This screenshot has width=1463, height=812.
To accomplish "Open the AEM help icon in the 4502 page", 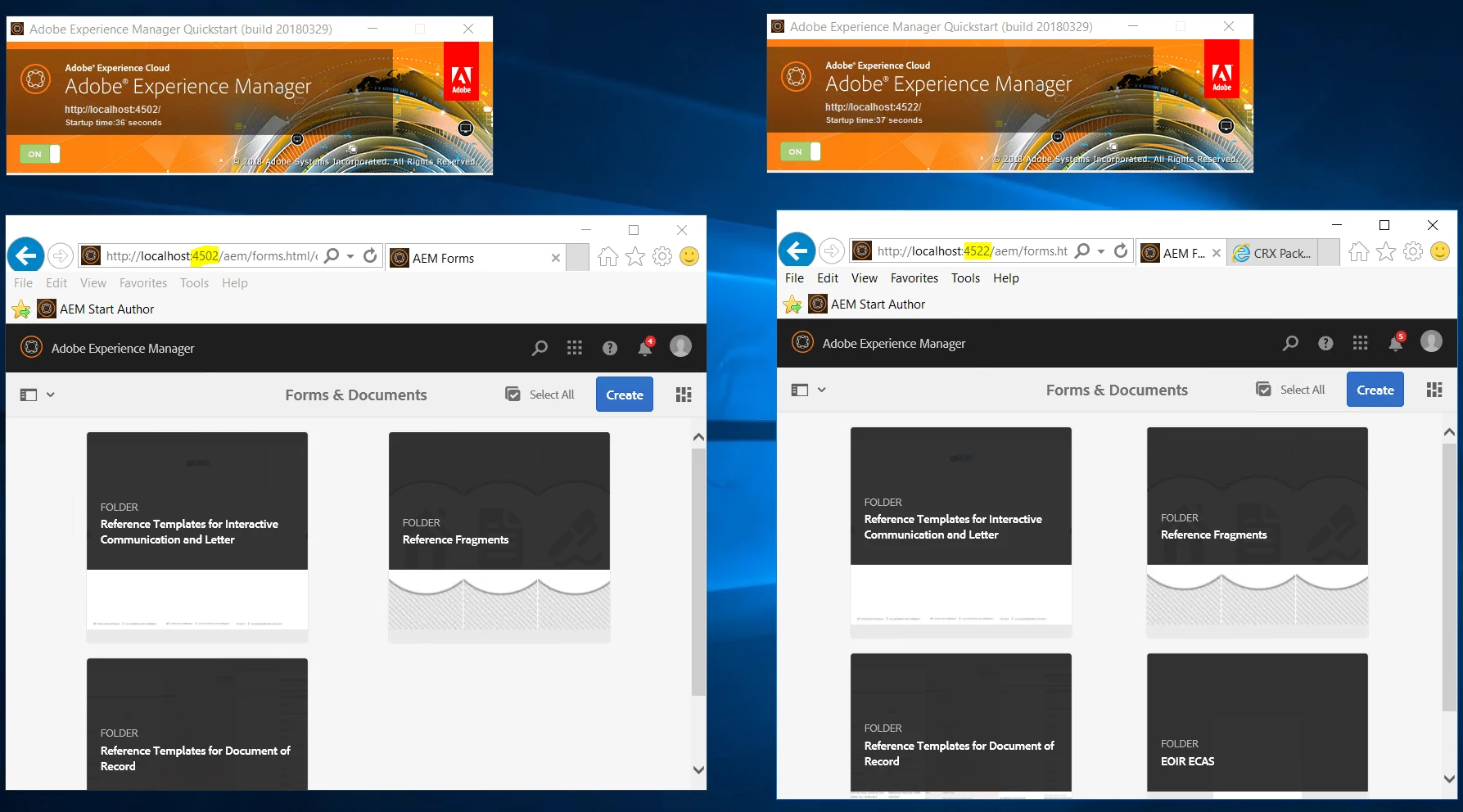I will 610,348.
